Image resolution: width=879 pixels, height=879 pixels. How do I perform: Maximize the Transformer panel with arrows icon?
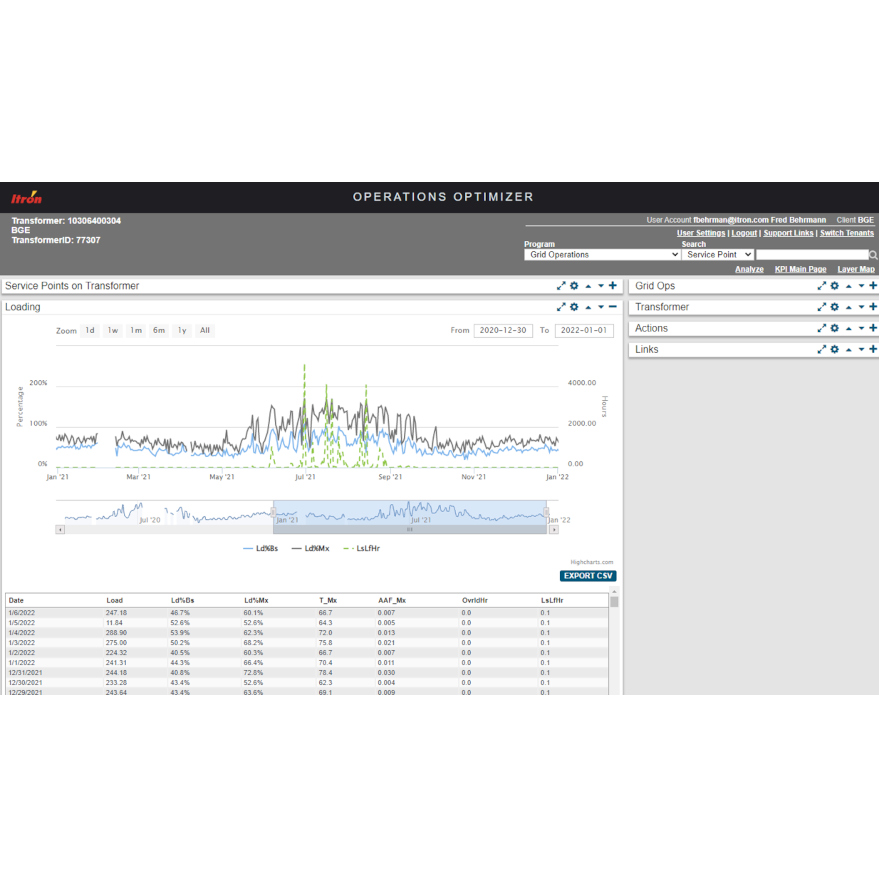(822, 307)
